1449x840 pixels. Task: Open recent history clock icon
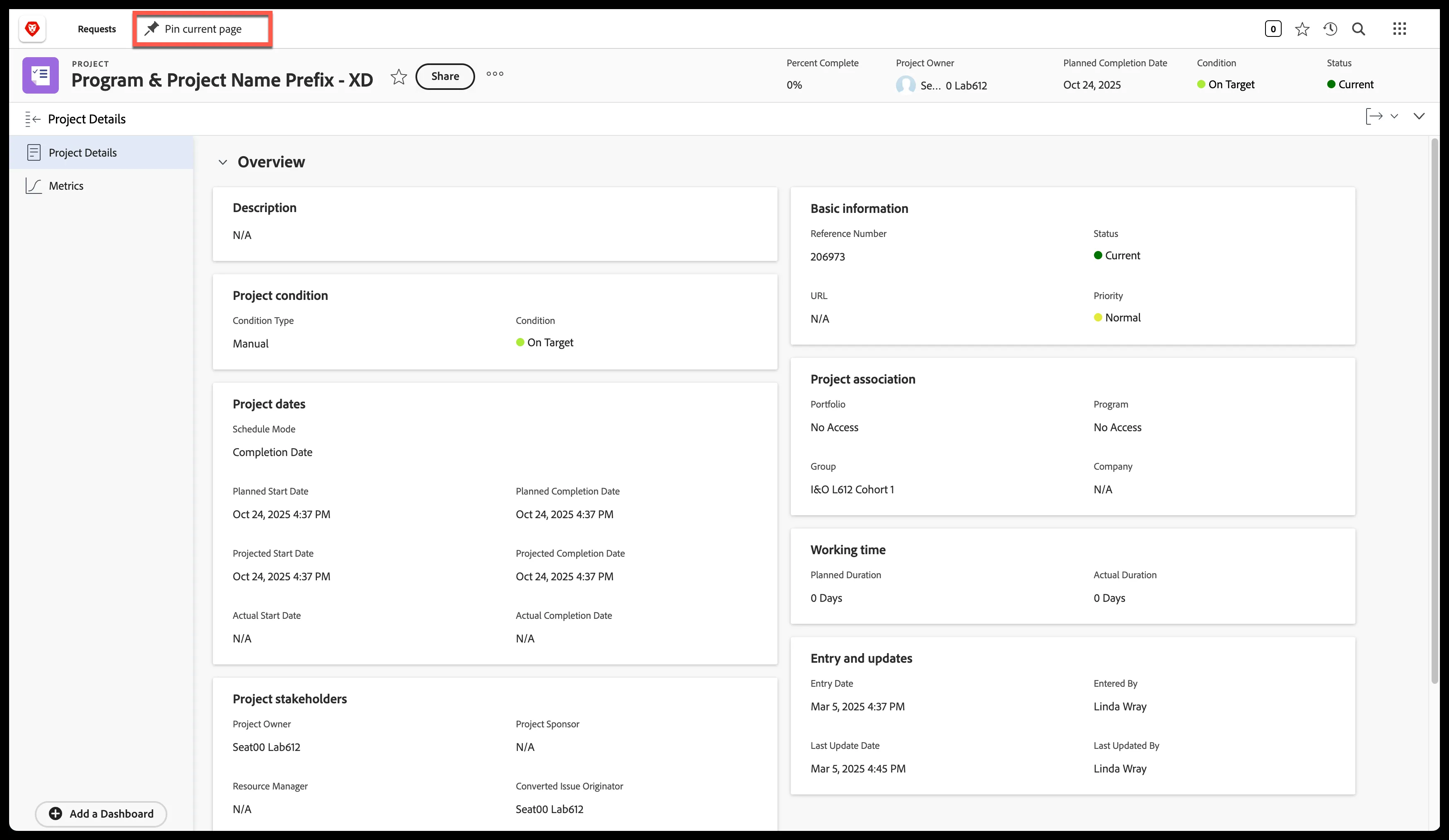(x=1330, y=29)
